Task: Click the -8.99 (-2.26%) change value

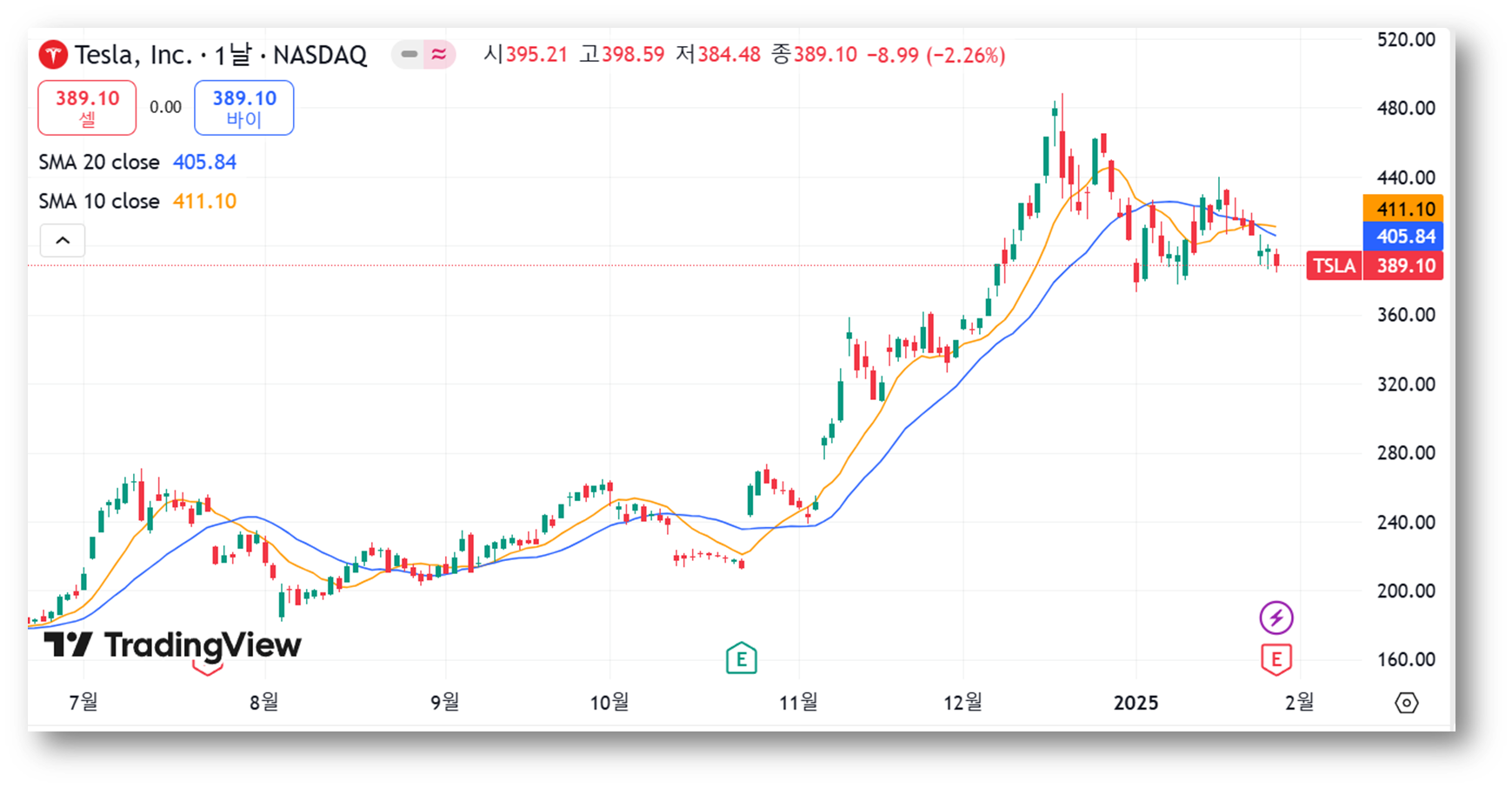Action: pyautogui.click(x=936, y=56)
